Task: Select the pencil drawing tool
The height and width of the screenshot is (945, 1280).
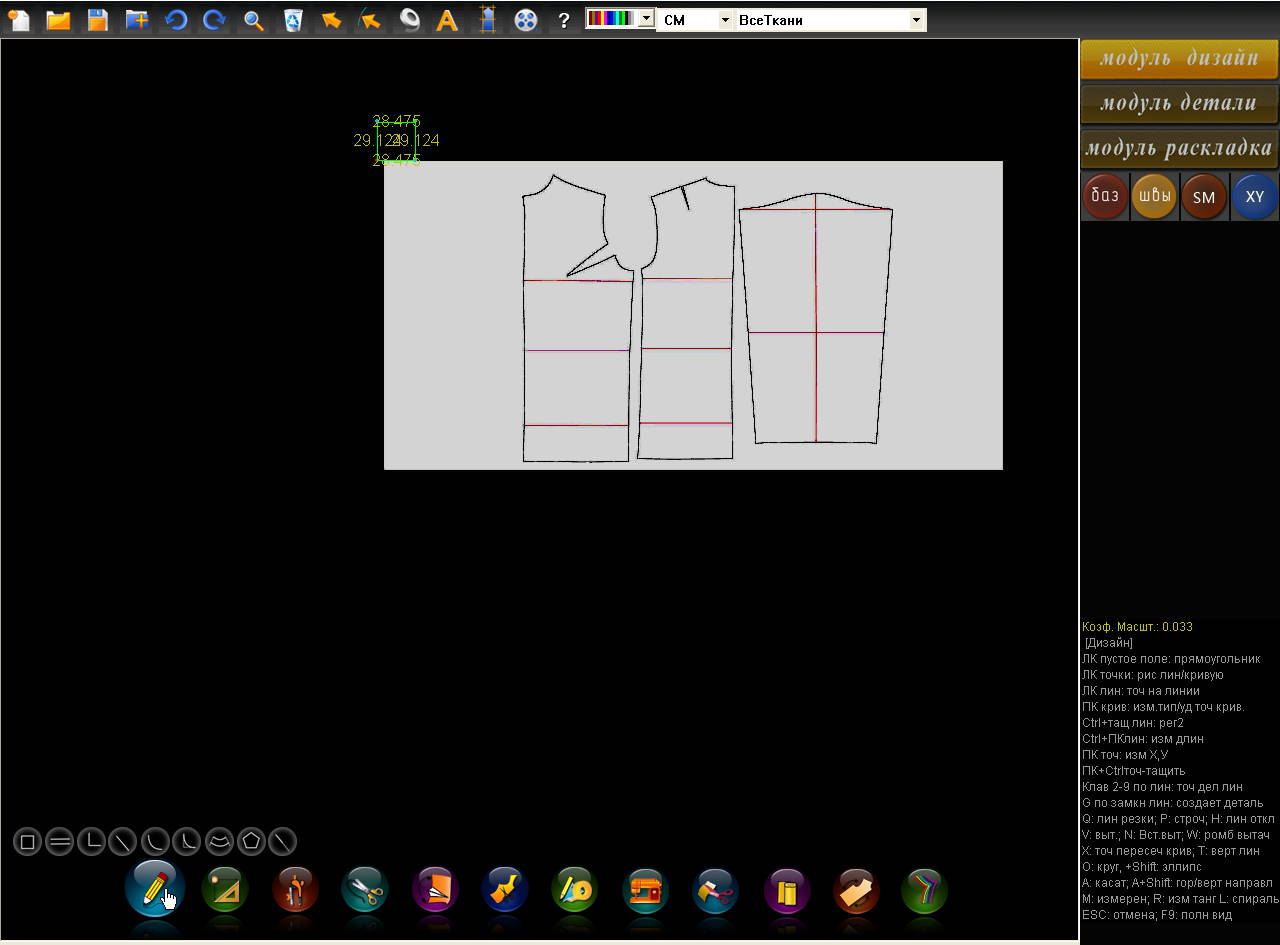Action: click(x=154, y=888)
